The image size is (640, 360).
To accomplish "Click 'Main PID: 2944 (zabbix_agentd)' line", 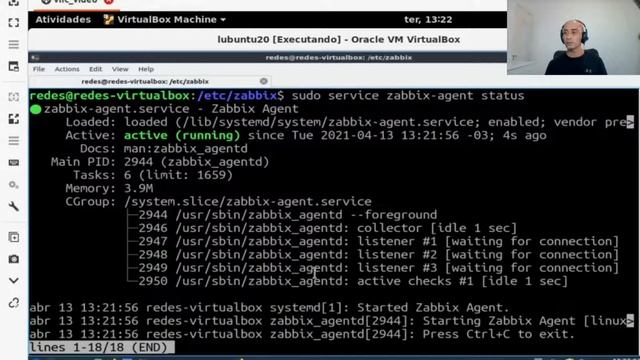I will pos(160,162).
